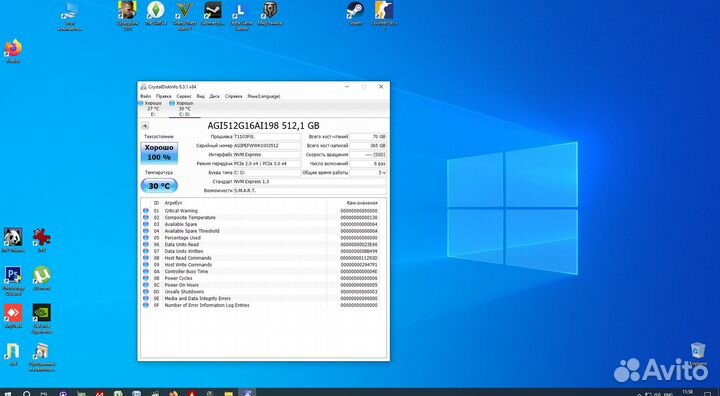
Task: Select the Photoshop CS6 desktop shortcut
Action: pos(13,281)
